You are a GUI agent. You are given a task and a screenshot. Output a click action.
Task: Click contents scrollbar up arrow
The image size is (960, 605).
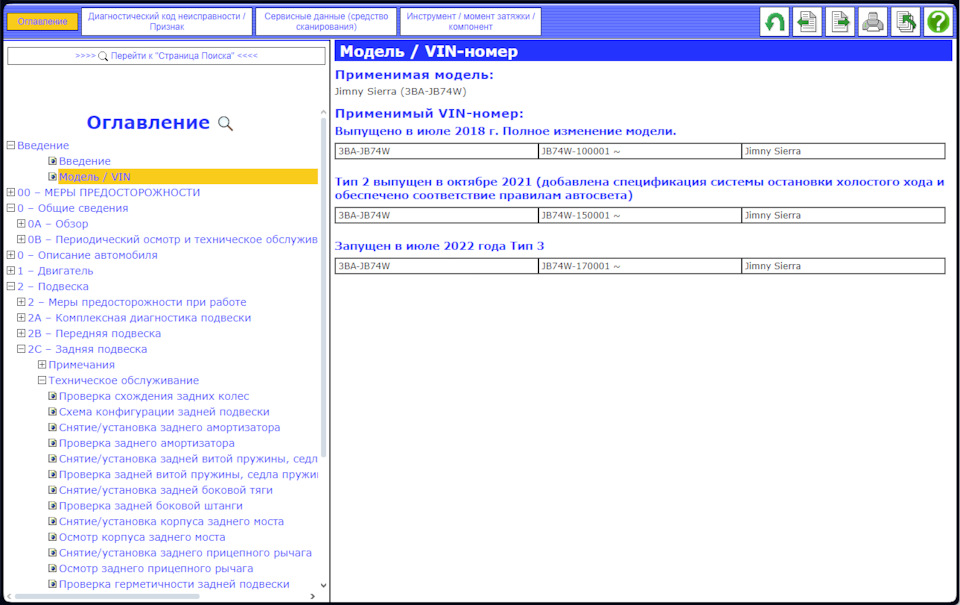coord(323,113)
